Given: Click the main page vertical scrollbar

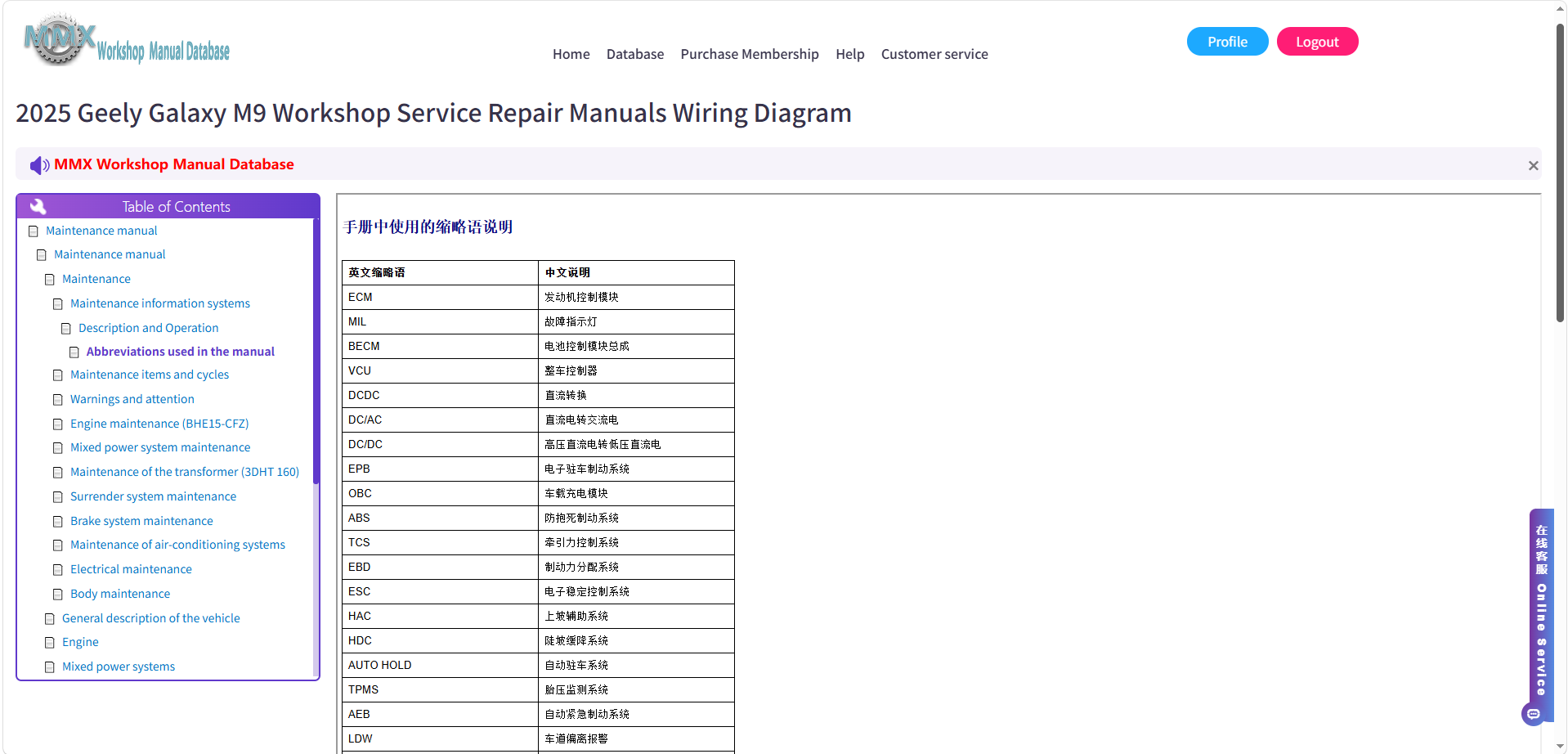Looking at the screenshot, I should tap(1561, 172).
